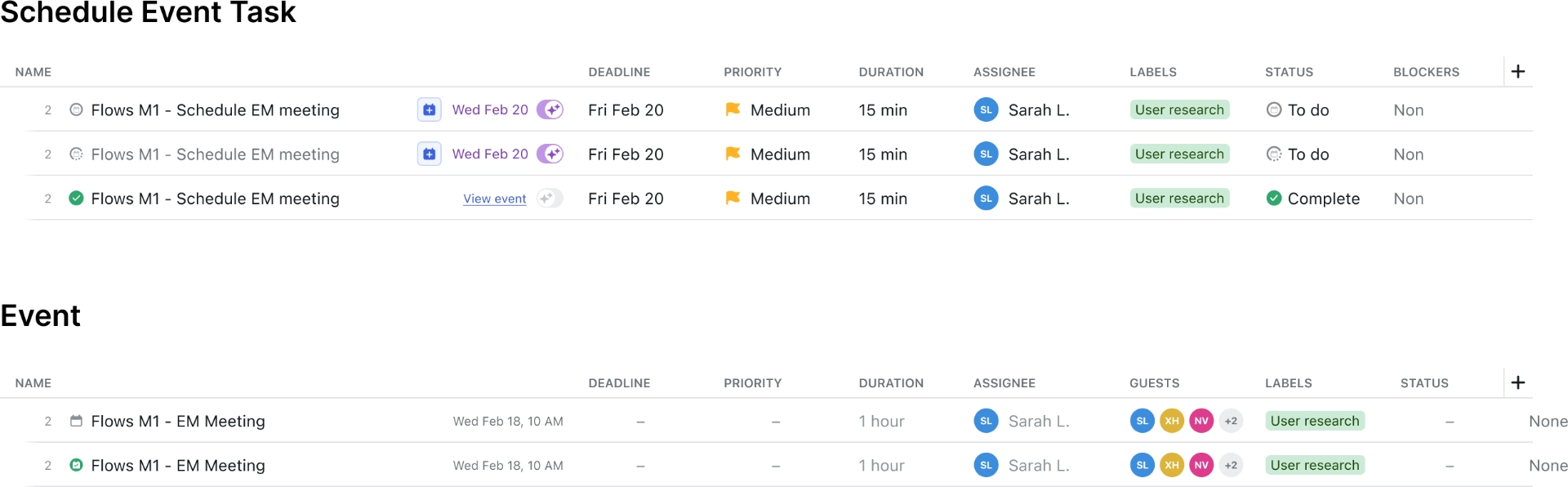Toggle the grey sparkle switch beside View event

[x=550, y=198]
